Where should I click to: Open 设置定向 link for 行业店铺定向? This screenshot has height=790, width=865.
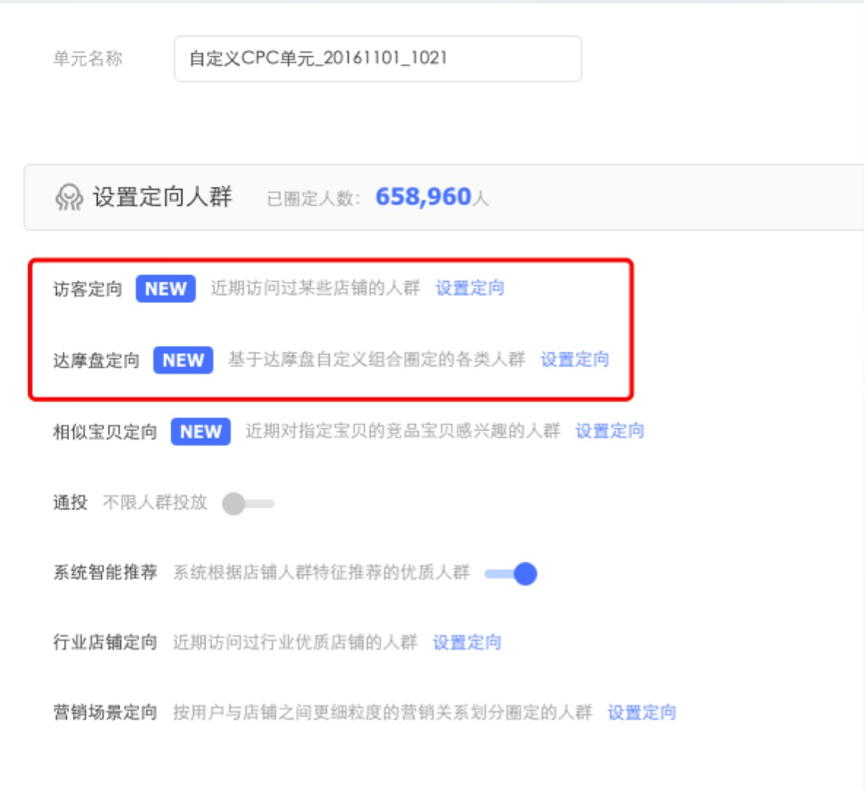pos(467,643)
